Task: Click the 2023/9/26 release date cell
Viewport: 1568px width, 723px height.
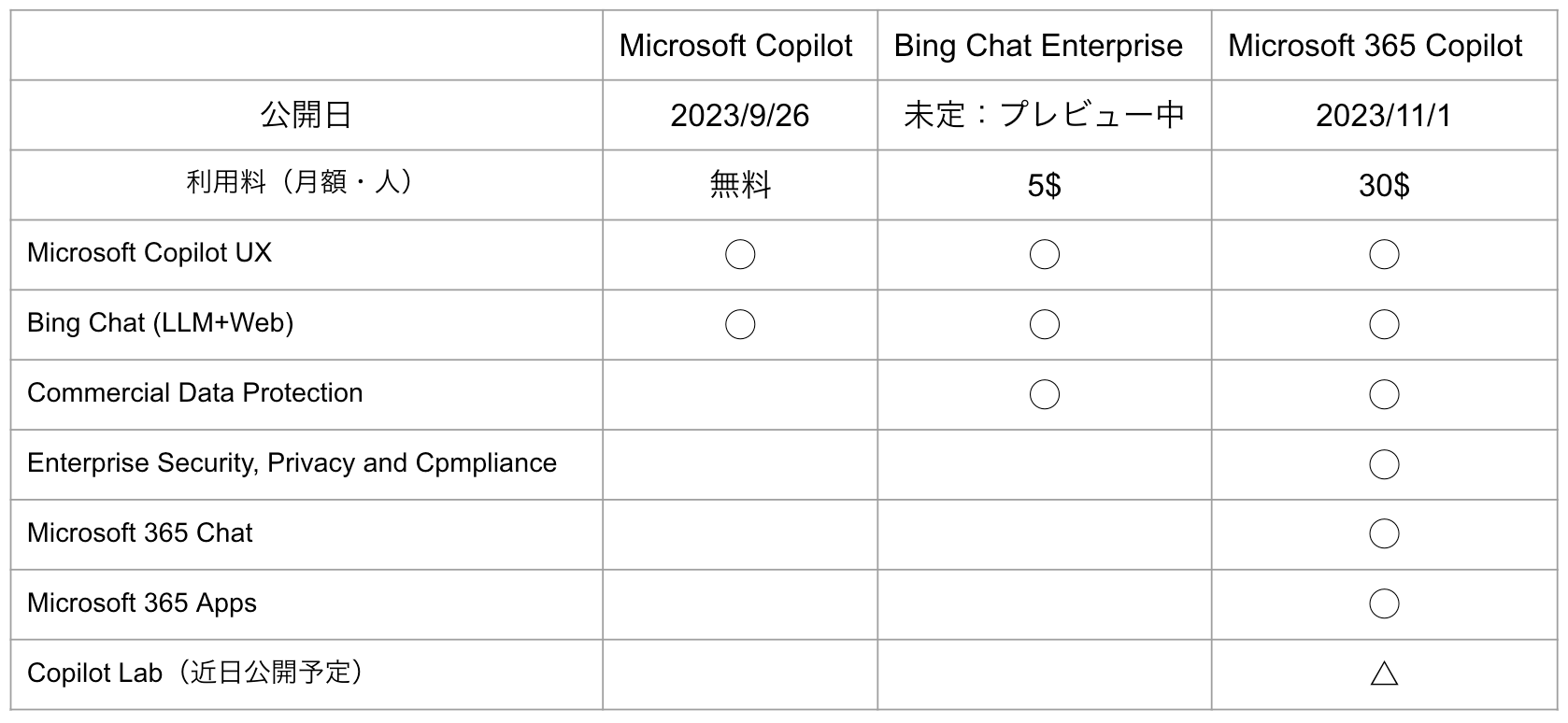Action: [x=739, y=115]
